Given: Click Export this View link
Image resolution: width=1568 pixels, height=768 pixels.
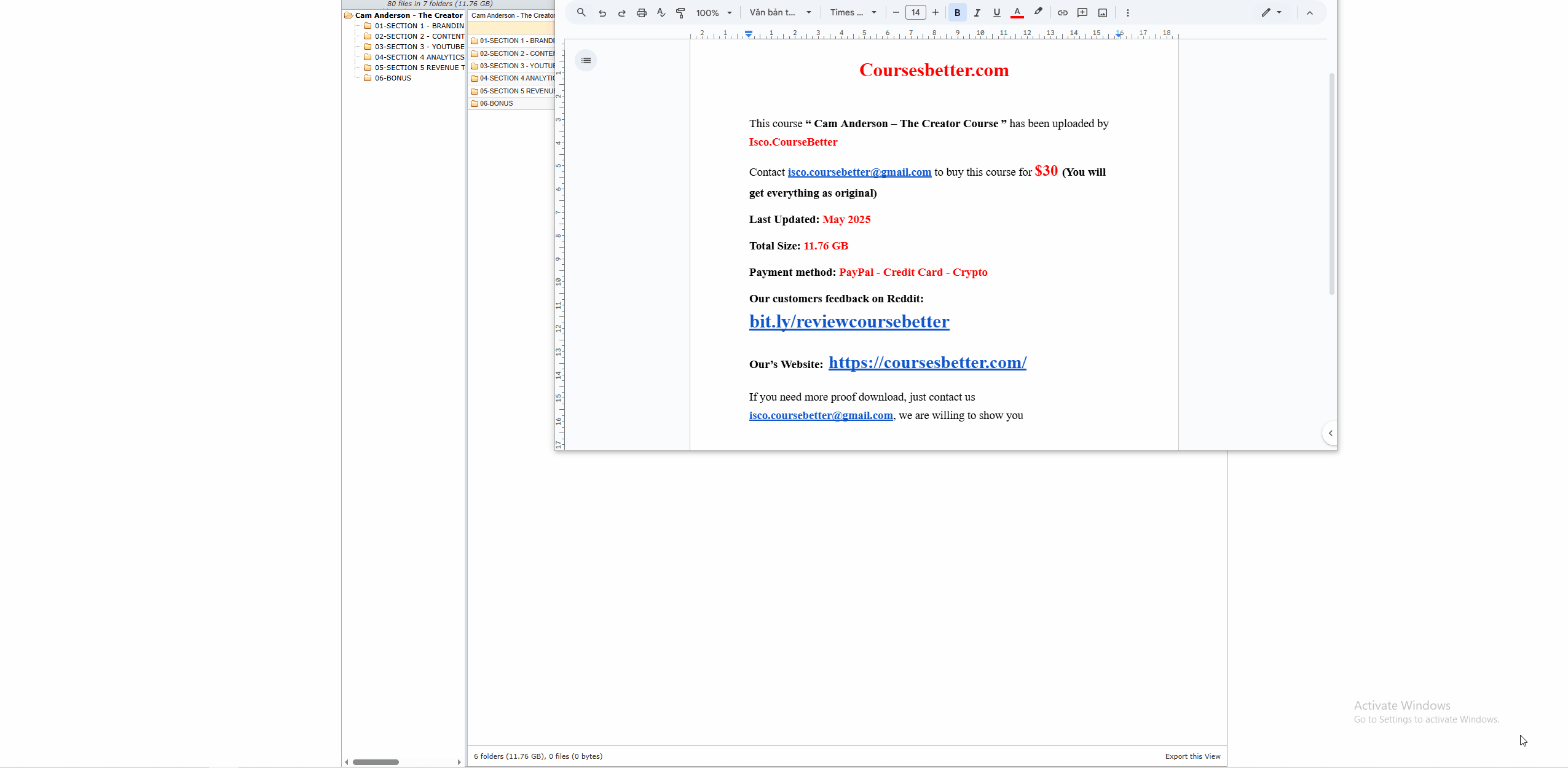Looking at the screenshot, I should point(1192,756).
